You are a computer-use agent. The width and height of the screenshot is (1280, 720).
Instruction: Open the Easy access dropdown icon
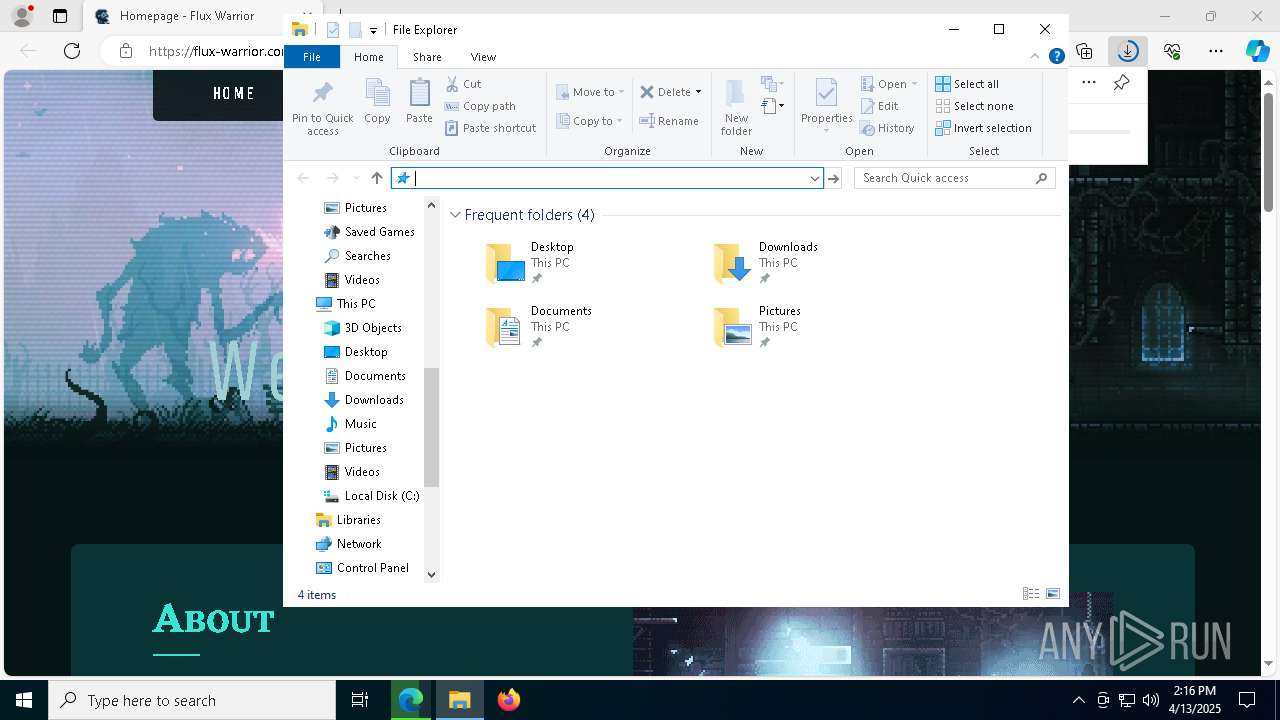[772, 105]
